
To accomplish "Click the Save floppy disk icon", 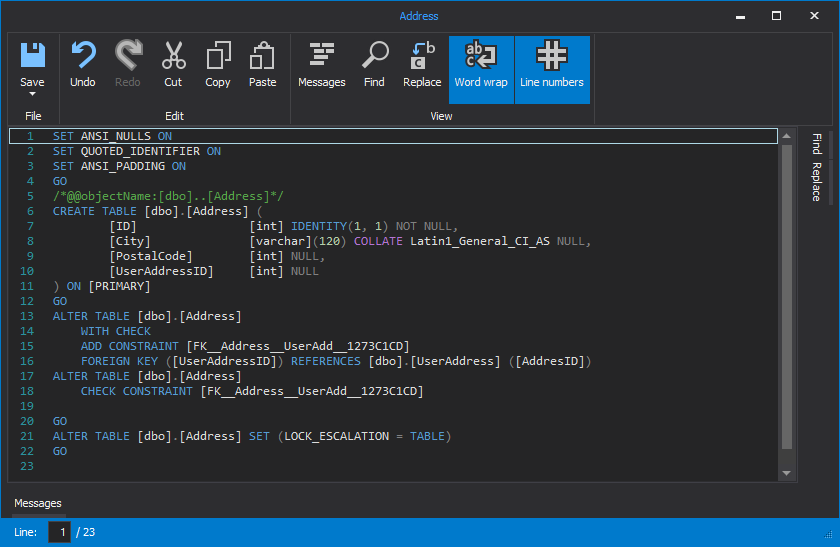I will coord(32,56).
